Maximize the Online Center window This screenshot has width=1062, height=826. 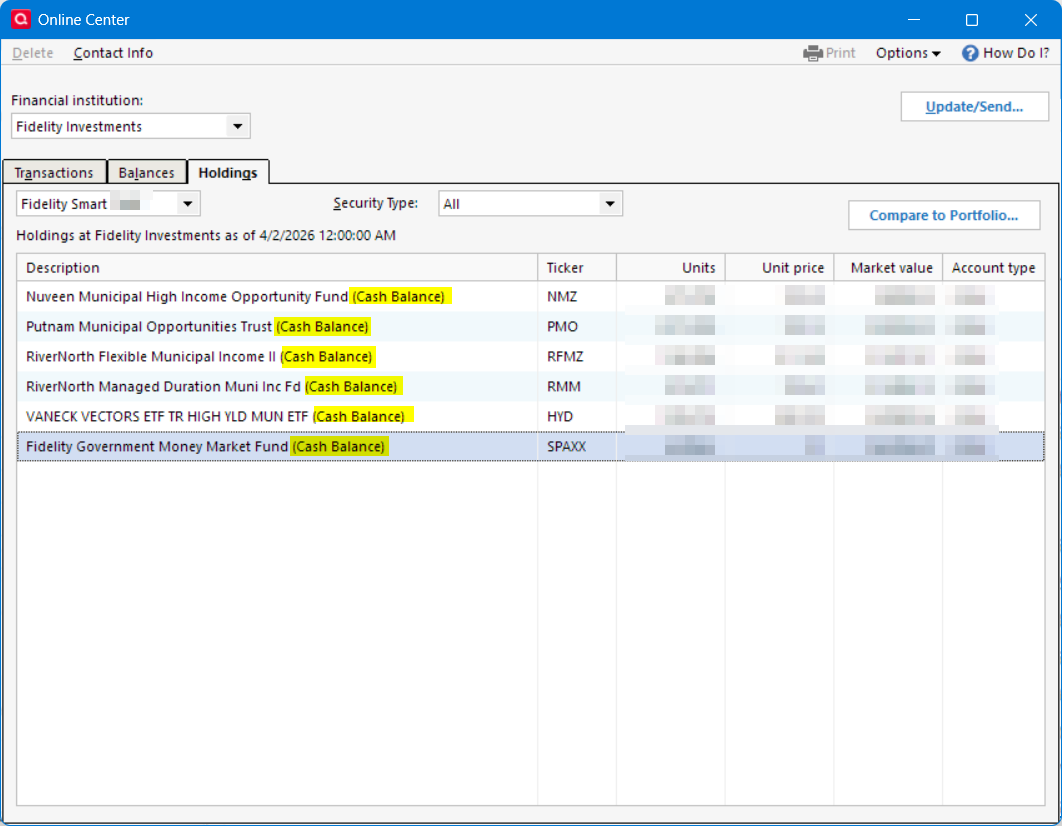click(971, 20)
